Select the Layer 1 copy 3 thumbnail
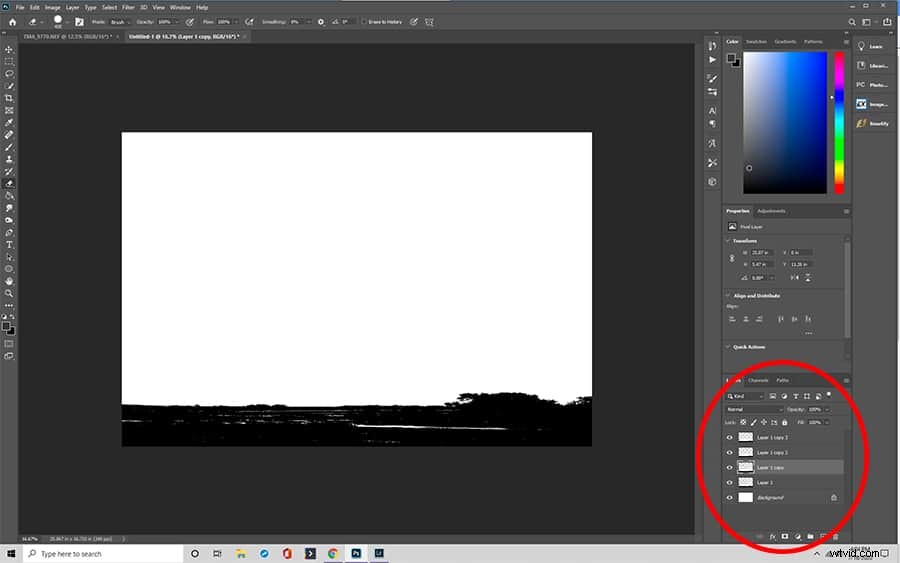900x563 pixels. [745, 437]
